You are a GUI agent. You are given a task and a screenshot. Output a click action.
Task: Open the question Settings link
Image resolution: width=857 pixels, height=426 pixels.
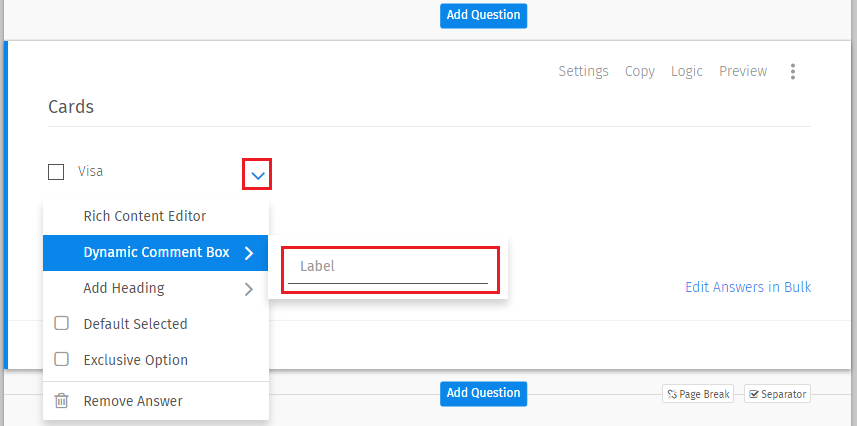pyautogui.click(x=583, y=72)
